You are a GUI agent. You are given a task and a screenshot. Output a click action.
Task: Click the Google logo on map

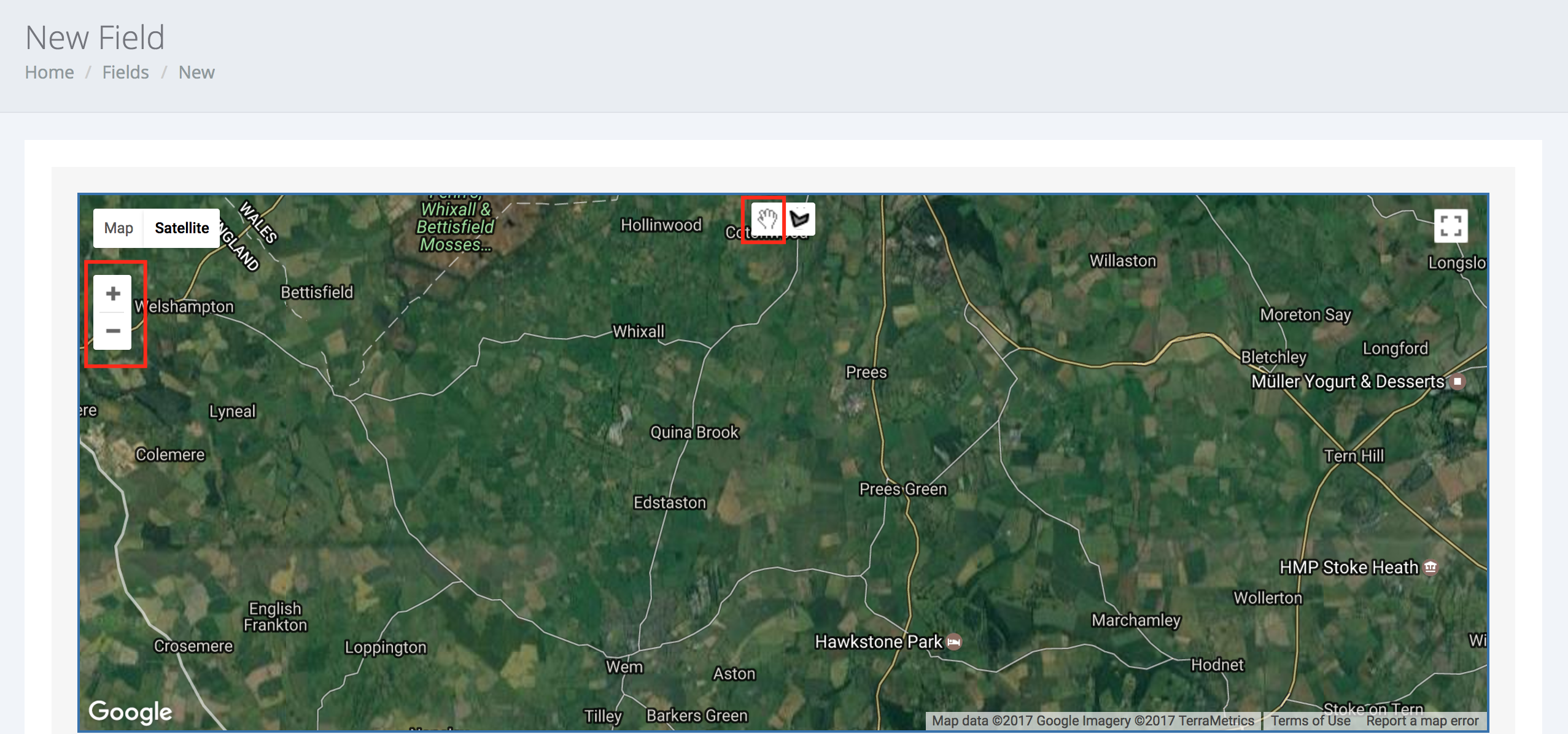[x=130, y=712]
